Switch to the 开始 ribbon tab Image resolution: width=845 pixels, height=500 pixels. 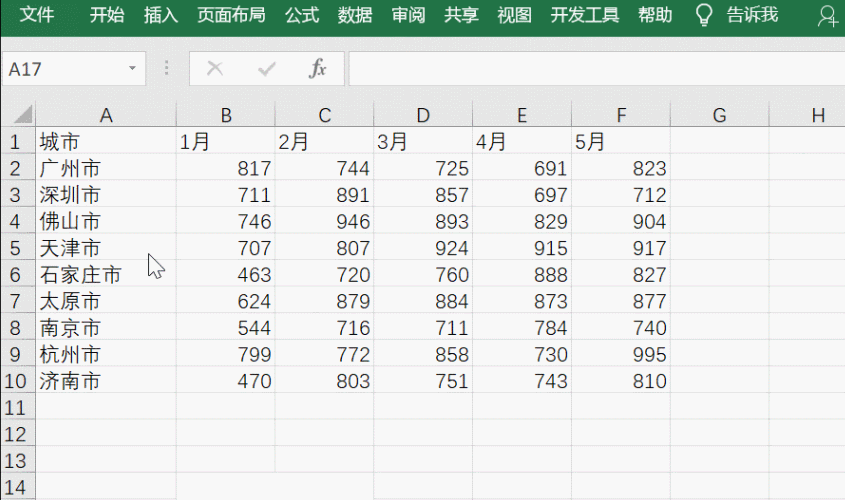pos(107,15)
